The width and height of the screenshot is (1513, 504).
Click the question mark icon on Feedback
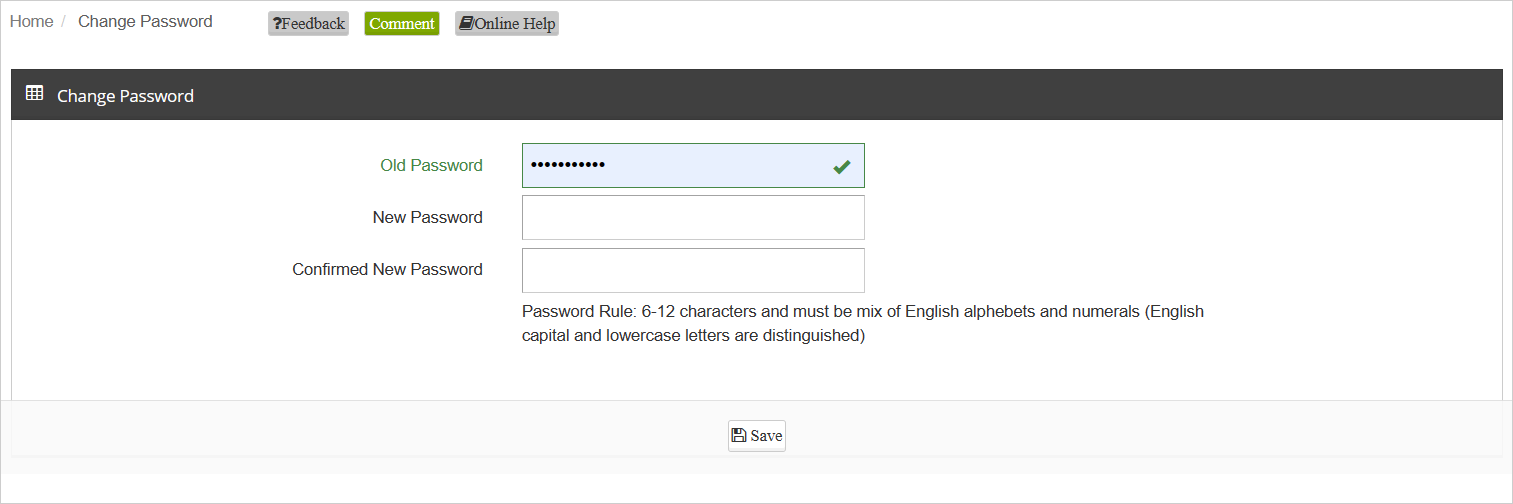[x=277, y=24]
